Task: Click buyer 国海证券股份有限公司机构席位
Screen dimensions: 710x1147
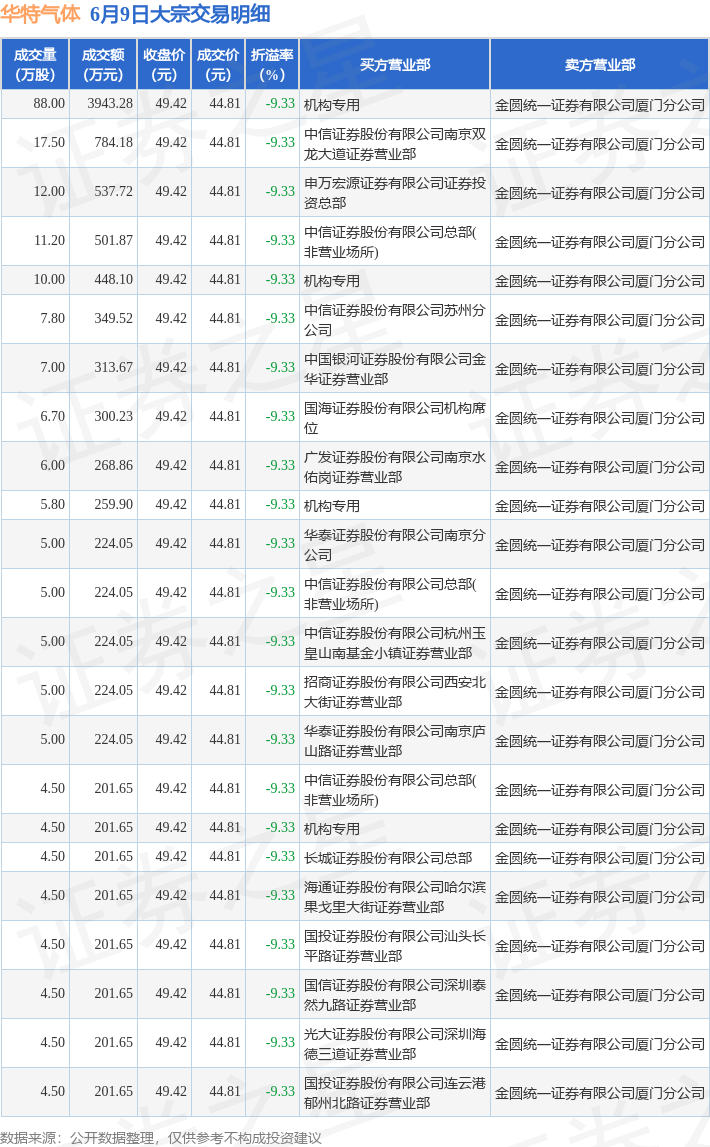Action: 395,418
